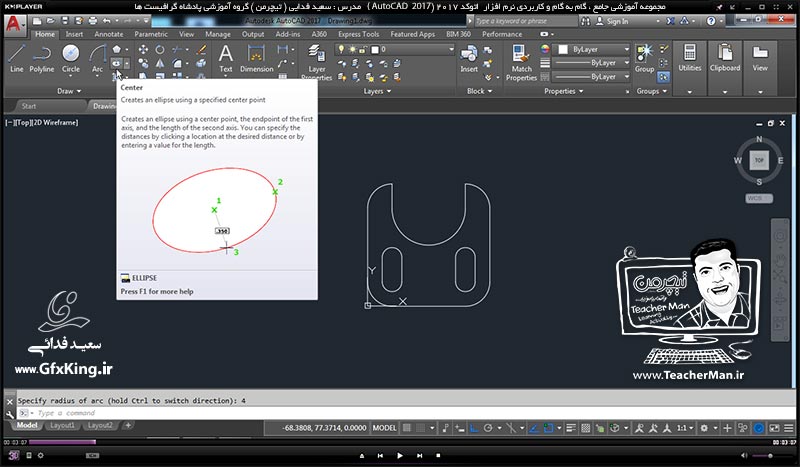Click the Insert block icon
Viewport: 800px width, 467px height.
468,58
